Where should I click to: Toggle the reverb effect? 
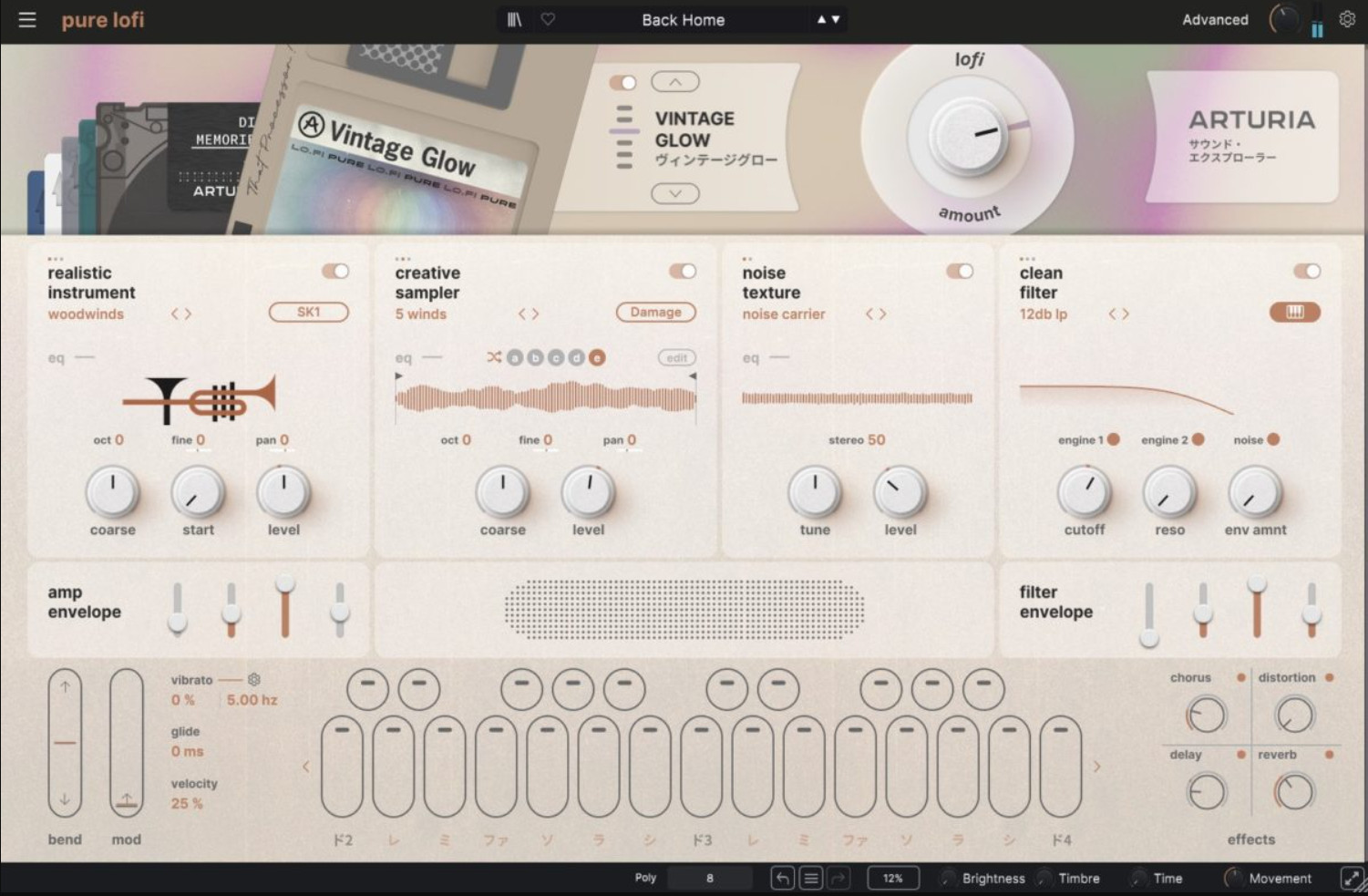point(1330,755)
